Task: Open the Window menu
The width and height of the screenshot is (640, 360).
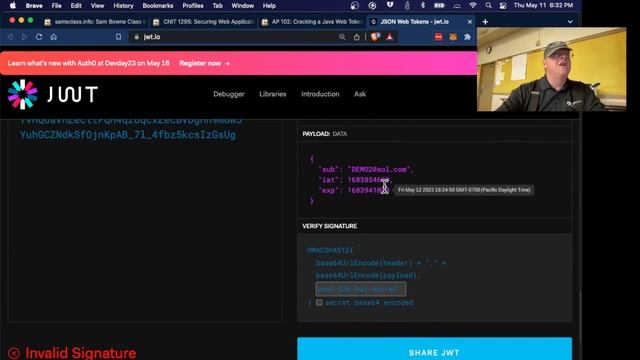Action: [242, 6]
